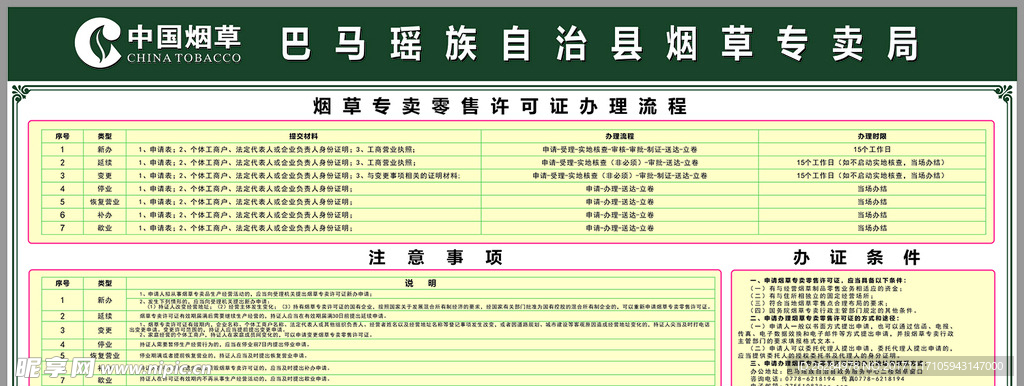Click '停业' in the 注意事项 table
This screenshot has height=386, width=1024.
pos(104,344)
